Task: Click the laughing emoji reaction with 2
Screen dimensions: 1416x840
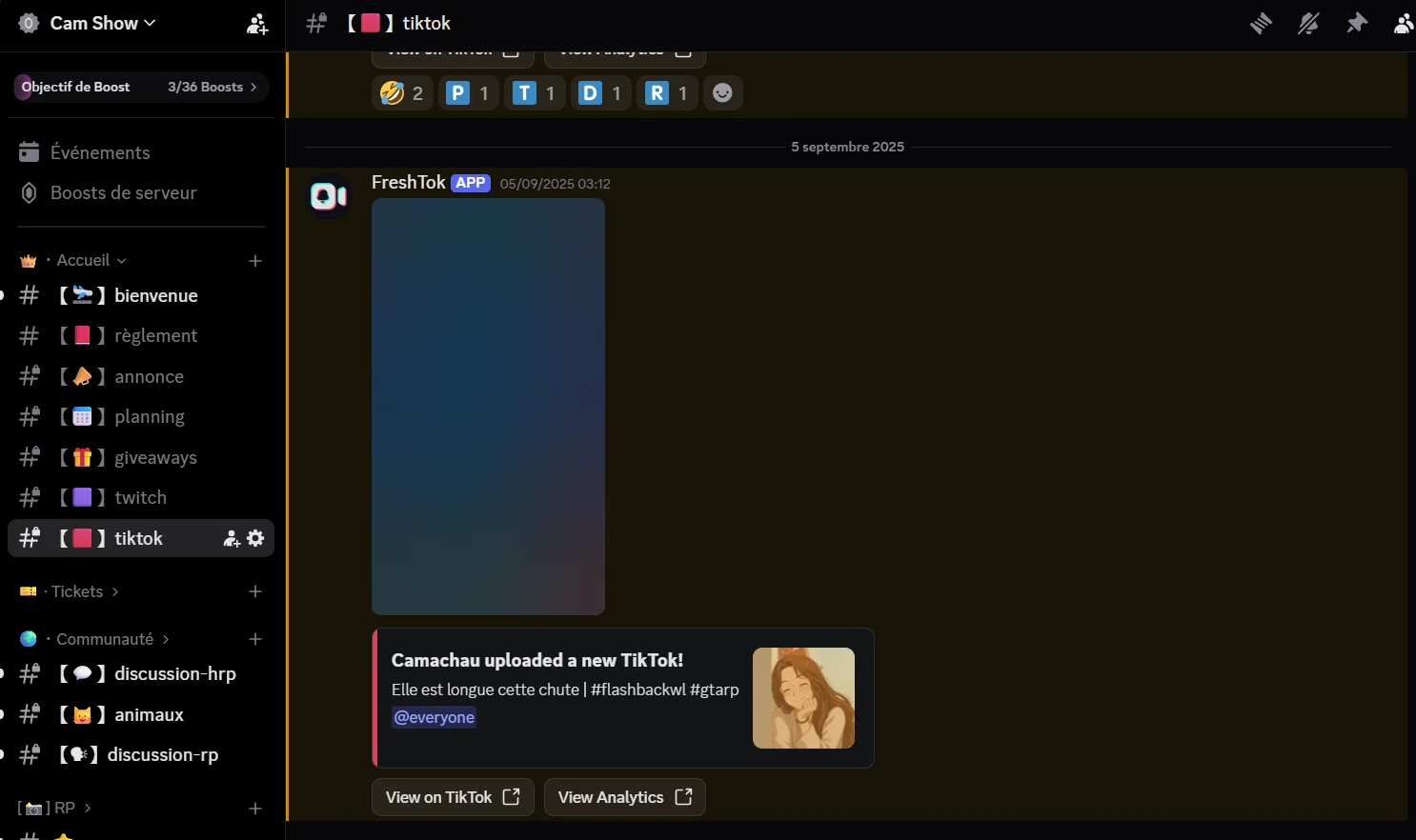Action: point(402,92)
